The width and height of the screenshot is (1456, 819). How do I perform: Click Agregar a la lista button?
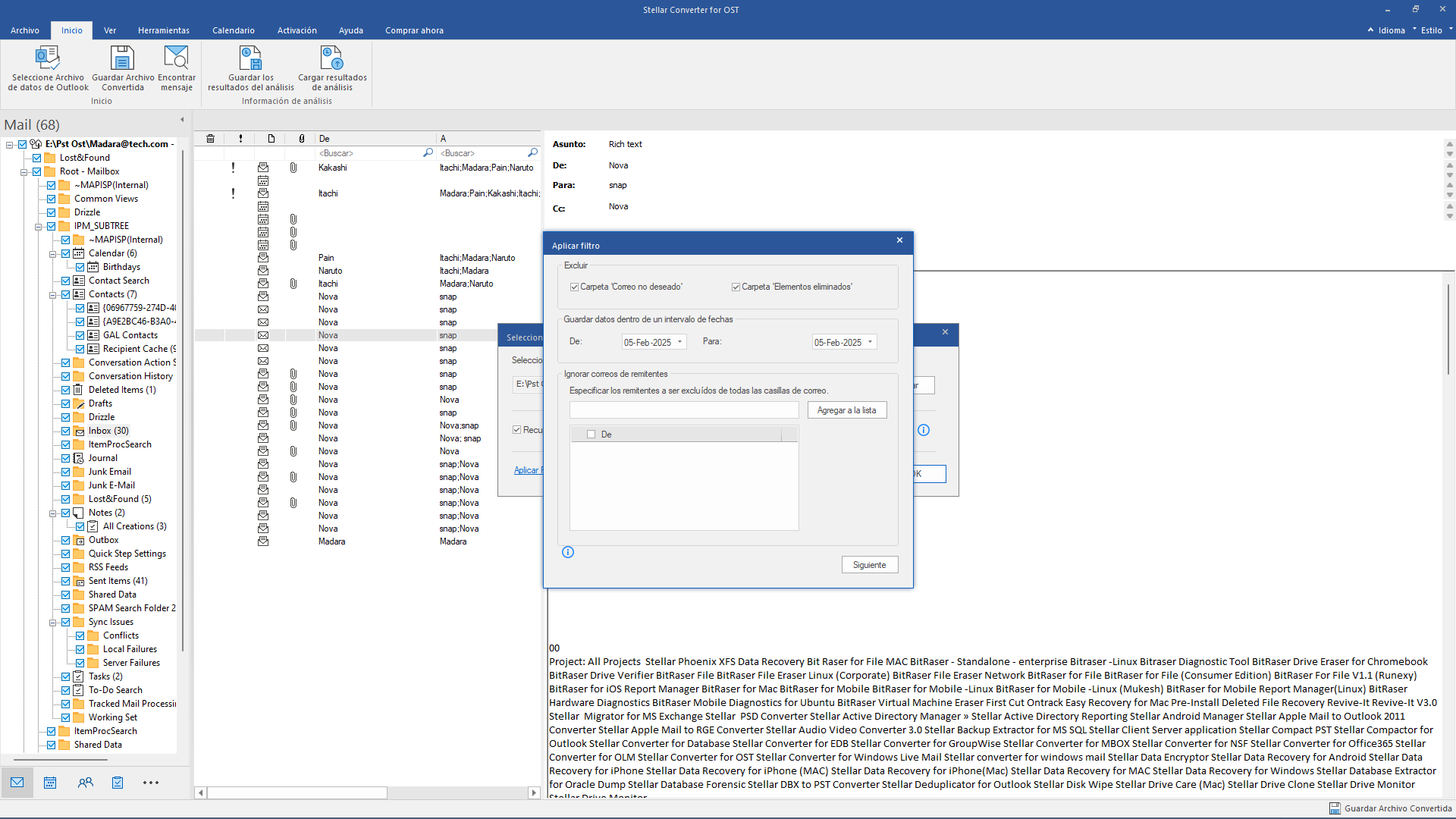(847, 410)
